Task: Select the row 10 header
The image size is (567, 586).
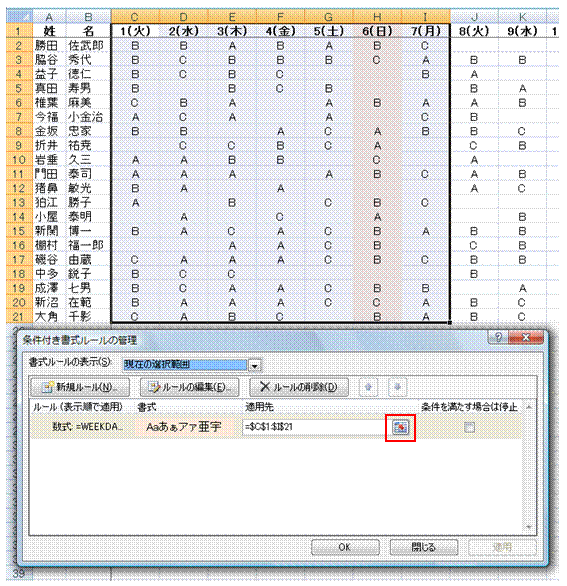Action: pos(19,160)
